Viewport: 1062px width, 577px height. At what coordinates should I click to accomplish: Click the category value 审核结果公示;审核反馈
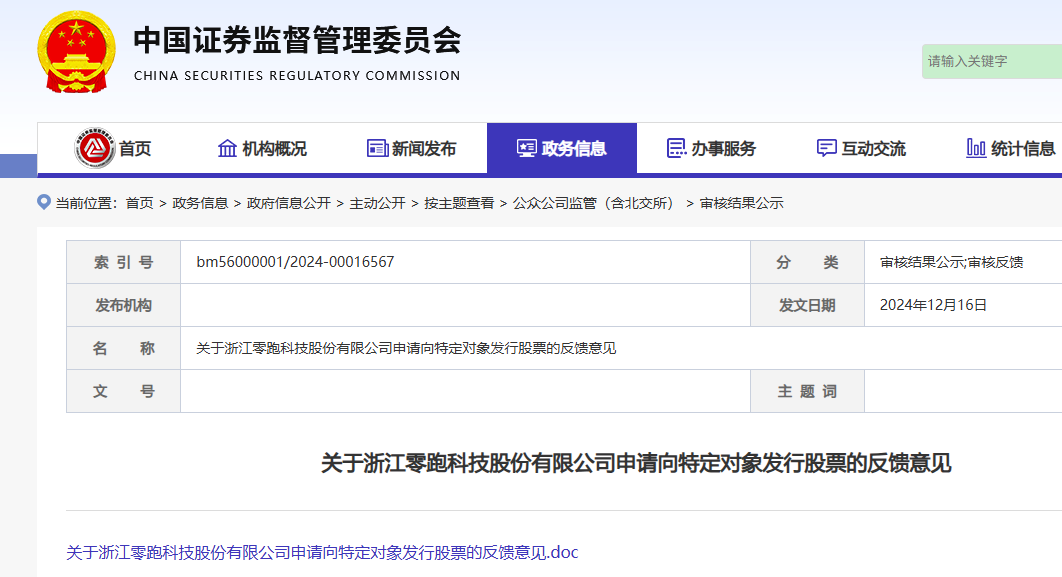pyautogui.click(x=951, y=262)
